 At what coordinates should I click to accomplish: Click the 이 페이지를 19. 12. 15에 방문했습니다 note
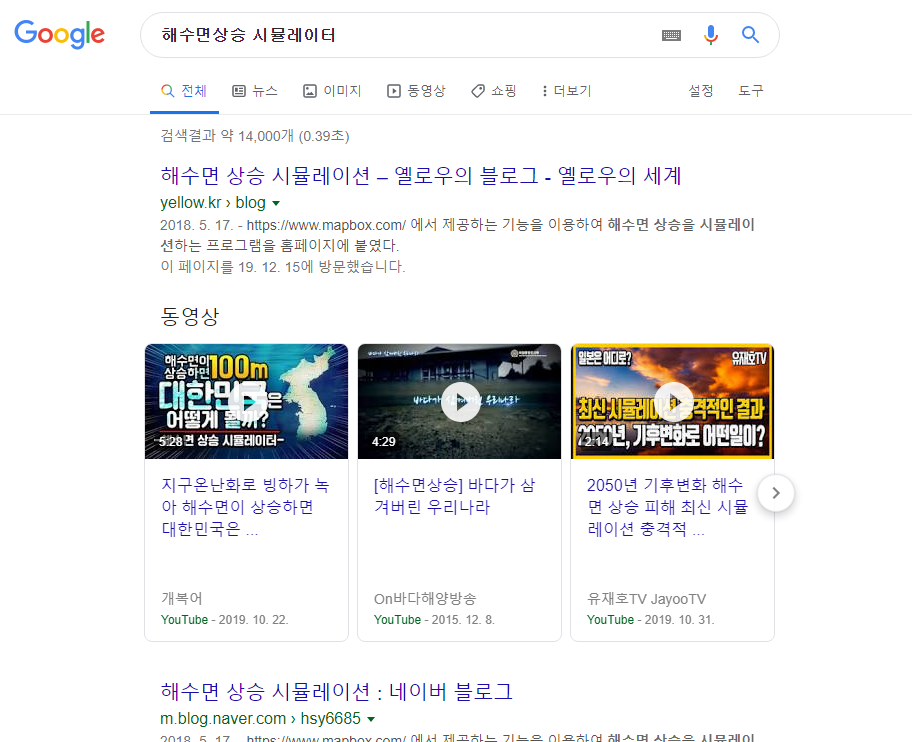pyautogui.click(x=283, y=266)
